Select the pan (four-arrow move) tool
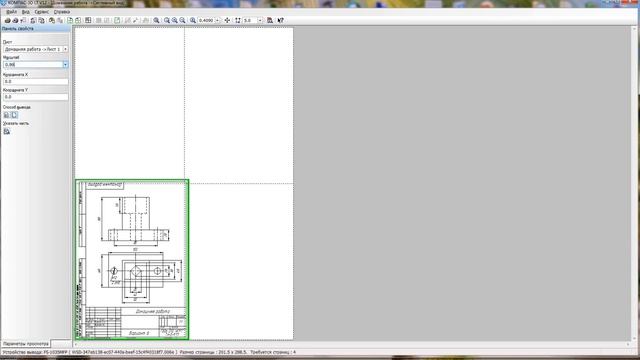 coord(227,20)
